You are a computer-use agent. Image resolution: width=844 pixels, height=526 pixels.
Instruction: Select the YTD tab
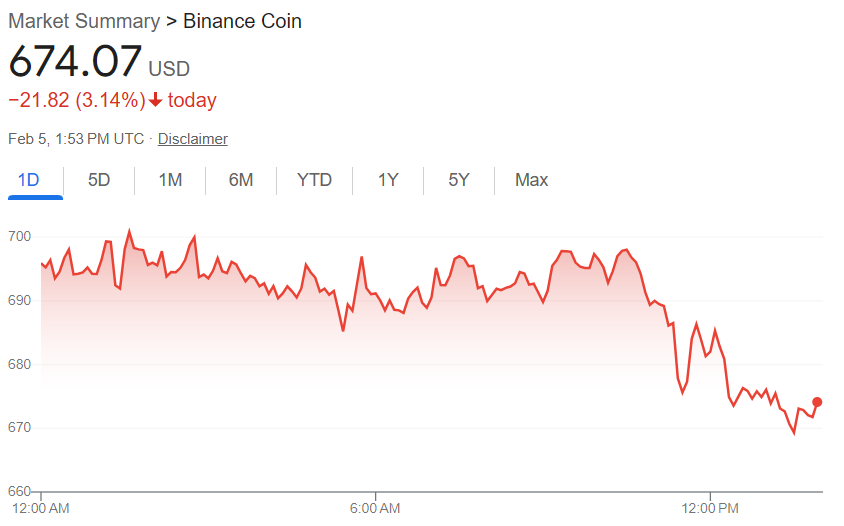pyautogui.click(x=314, y=180)
